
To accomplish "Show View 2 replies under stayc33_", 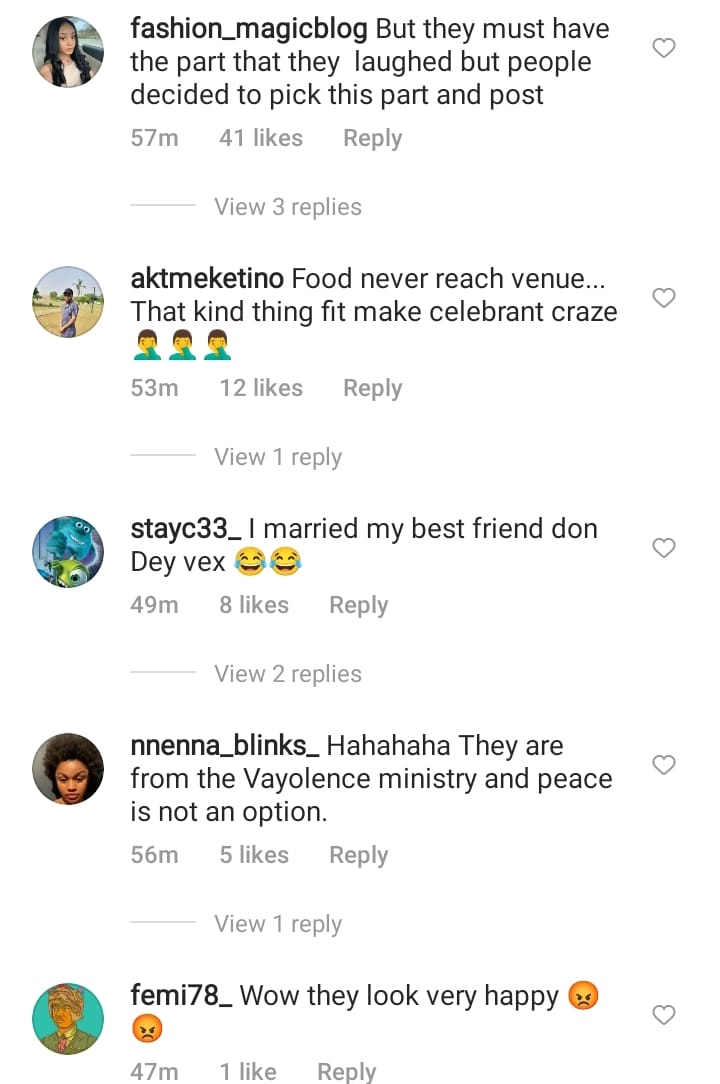I will [x=287, y=674].
